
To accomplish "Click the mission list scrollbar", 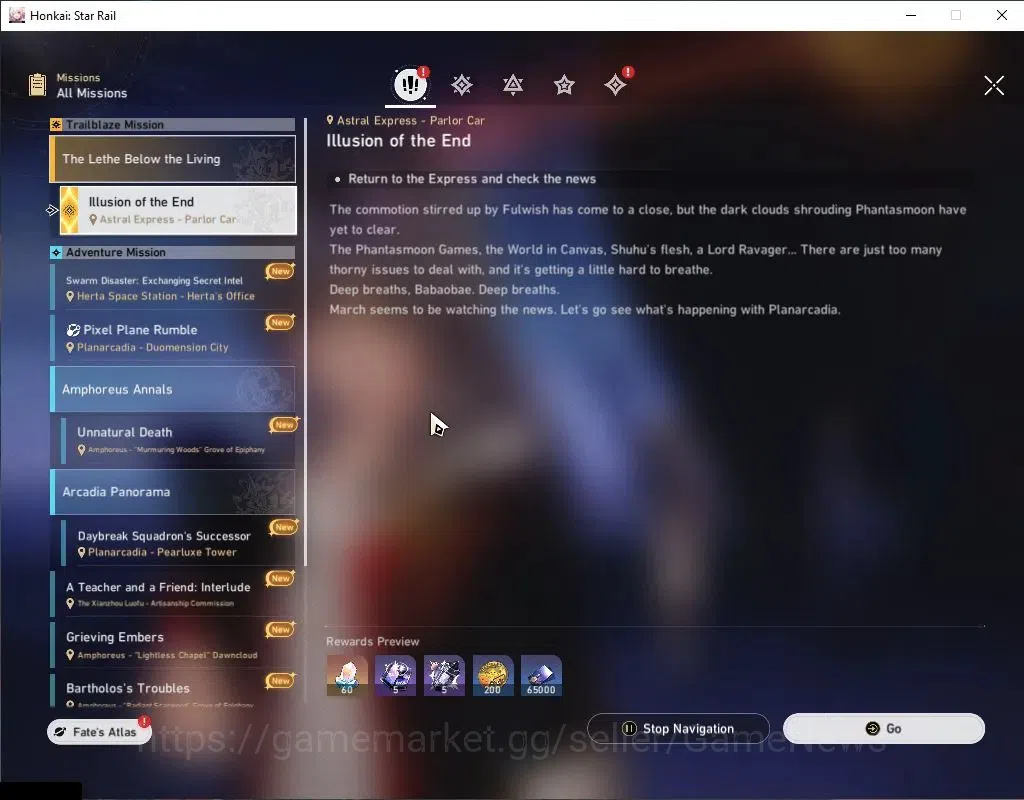I will click(x=305, y=340).
